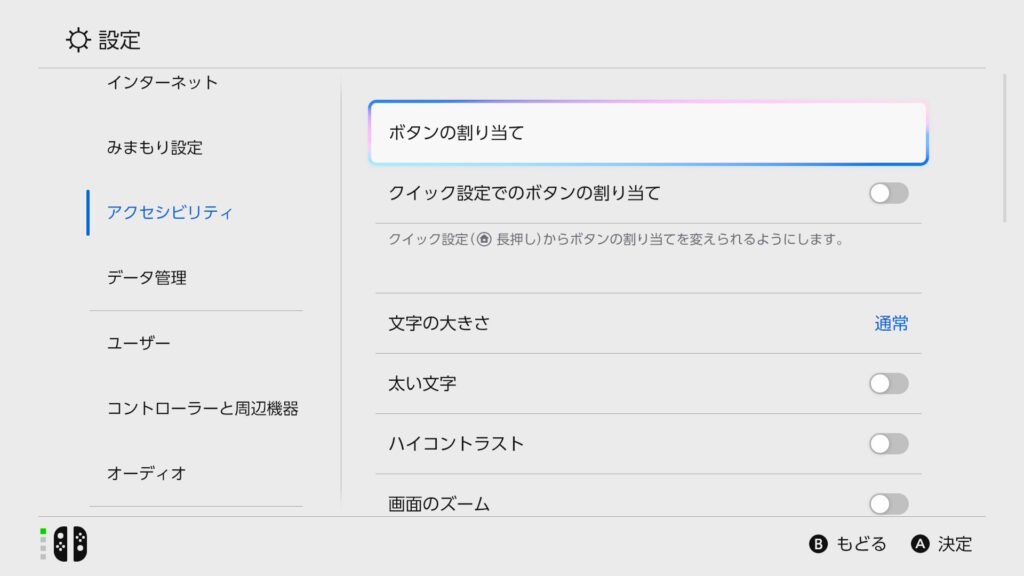
Task: Open the text size 通常 option
Action: (891, 323)
